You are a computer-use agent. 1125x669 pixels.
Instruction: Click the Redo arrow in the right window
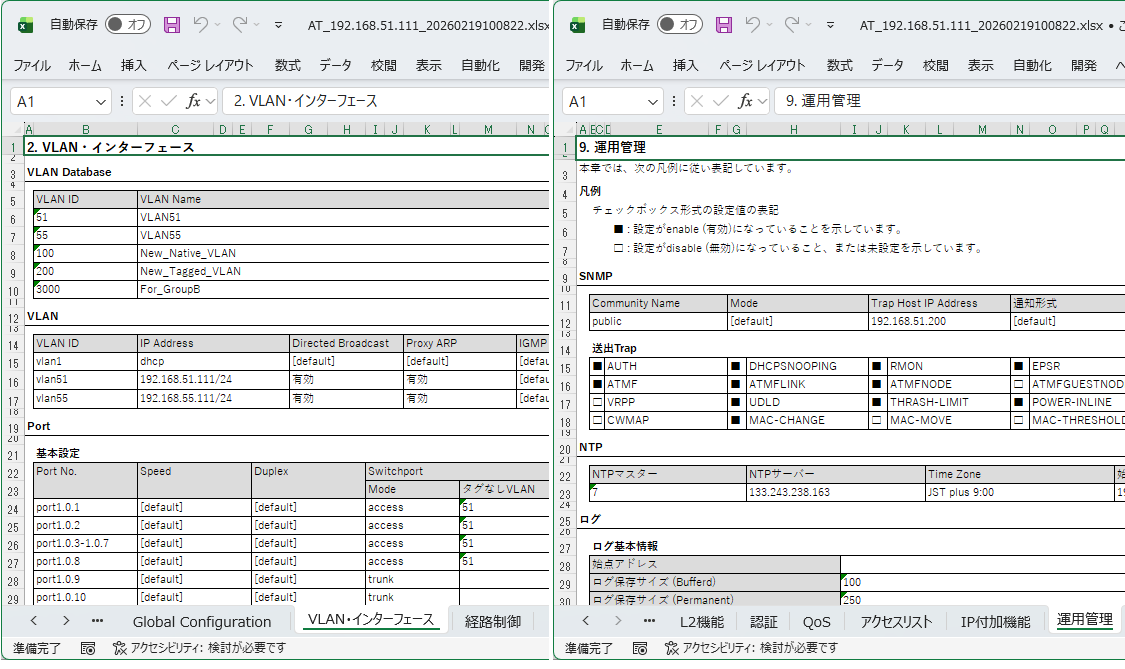point(792,25)
